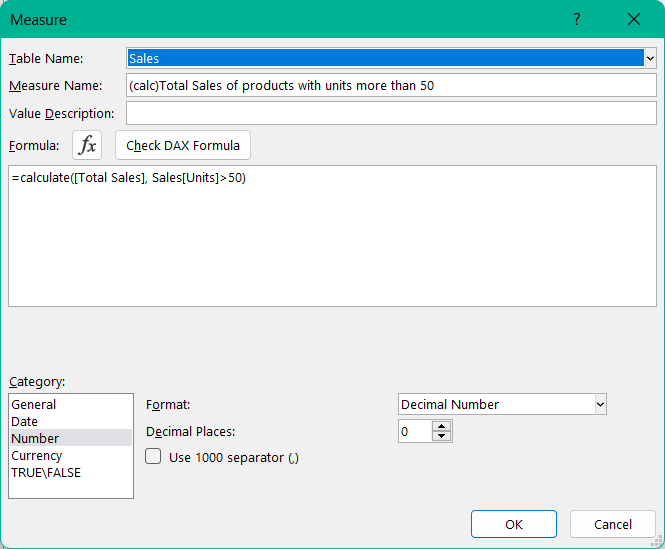Enable the Use 1000 separator checkbox

(x=154, y=457)
